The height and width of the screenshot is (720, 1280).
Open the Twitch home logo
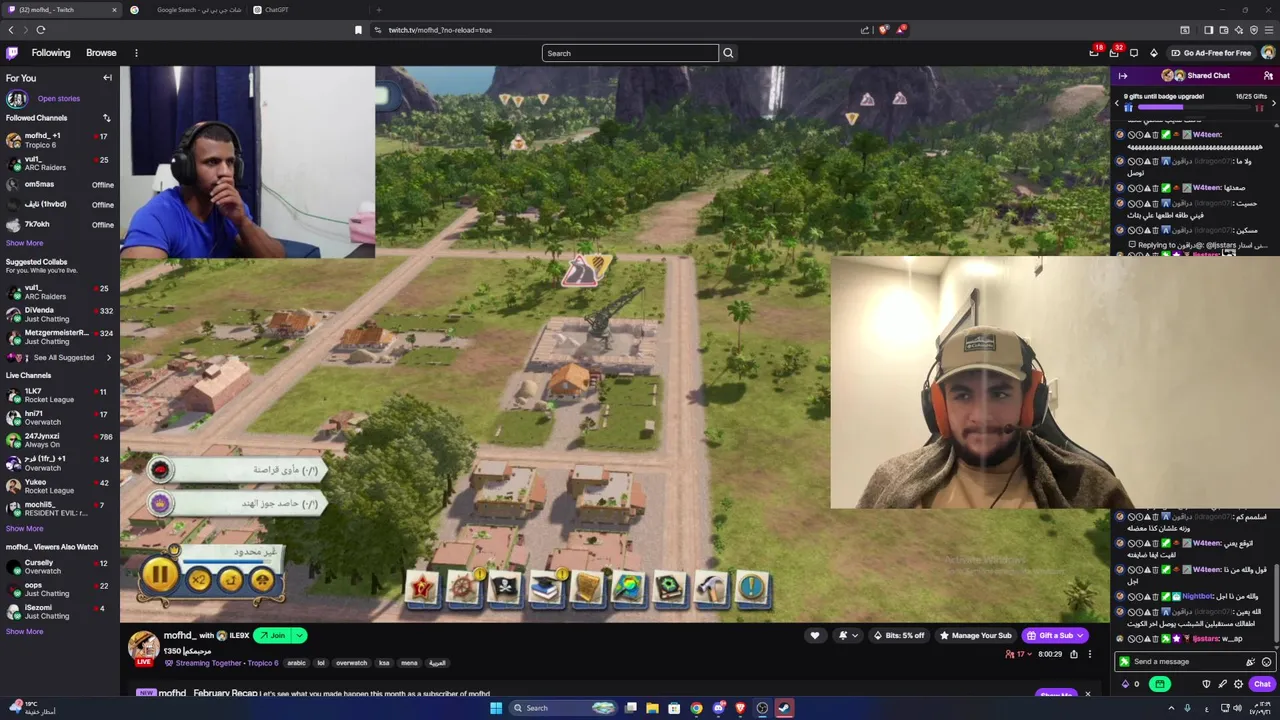(x=12, y=53)
